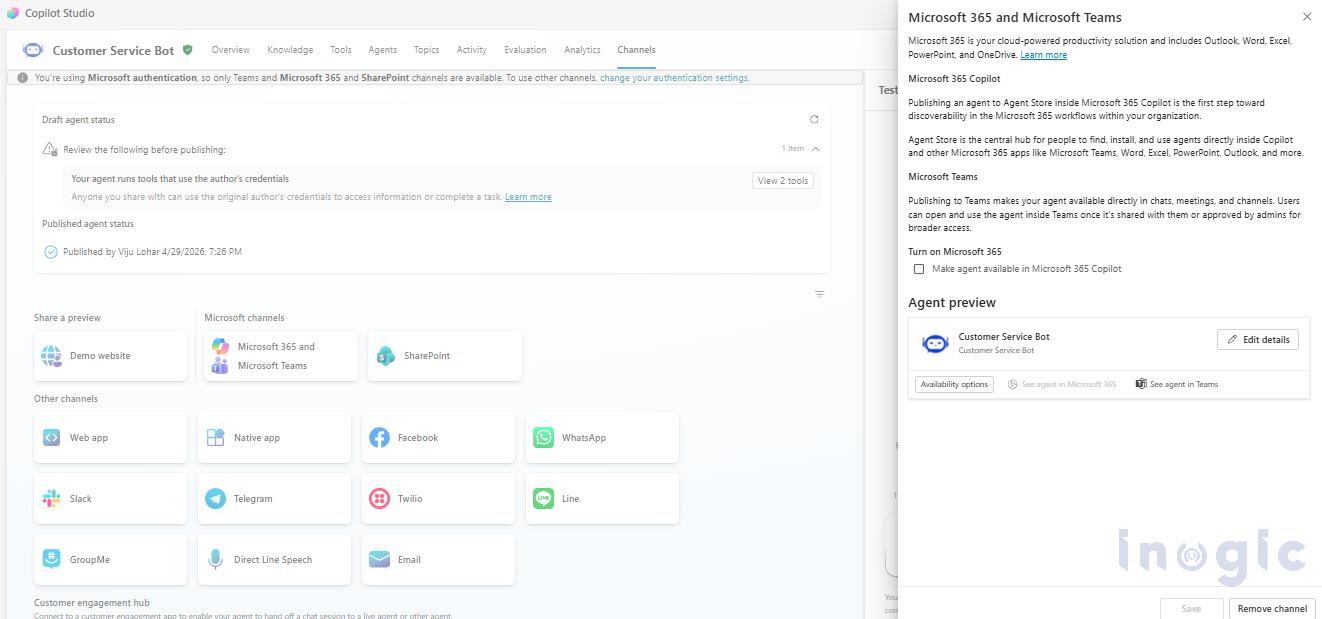Enable Make agent available in Microsoft 365 Copilot
1322x619 pixels.
[919, 269]
